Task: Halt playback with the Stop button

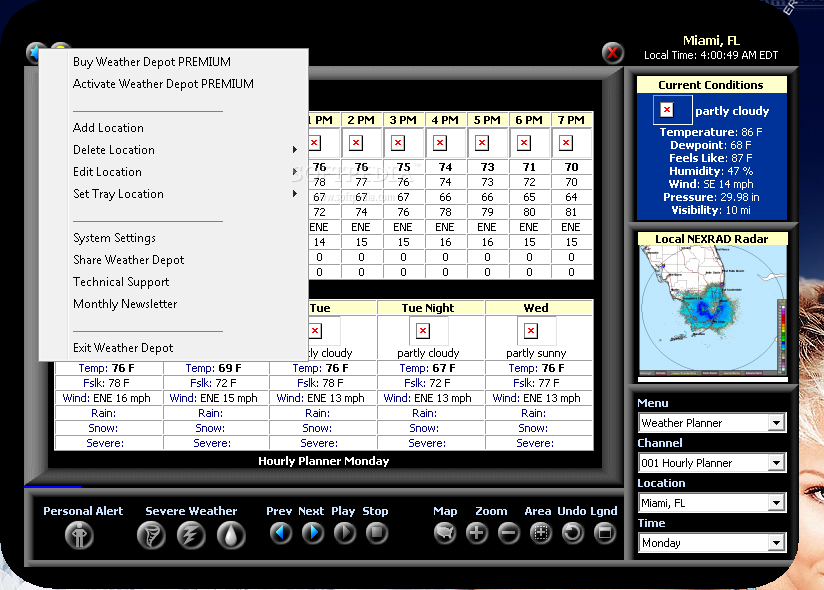Action: [377, 533]
